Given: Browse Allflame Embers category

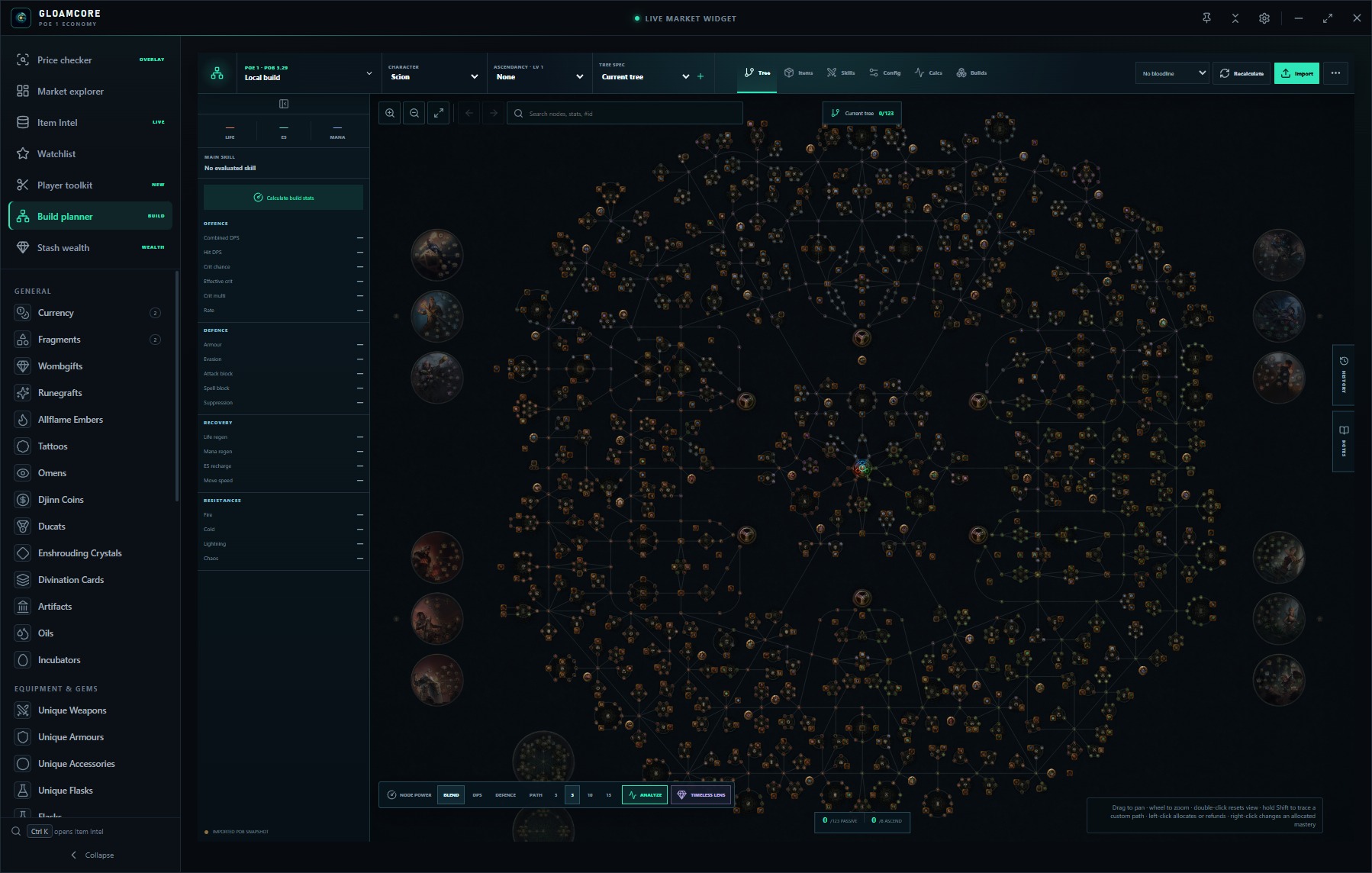Looking at the screenshot, I should (x=89, y=420).
